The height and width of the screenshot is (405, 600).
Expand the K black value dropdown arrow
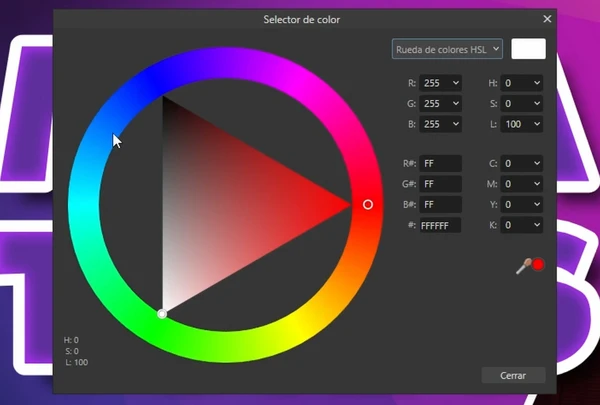pos(537,225)
